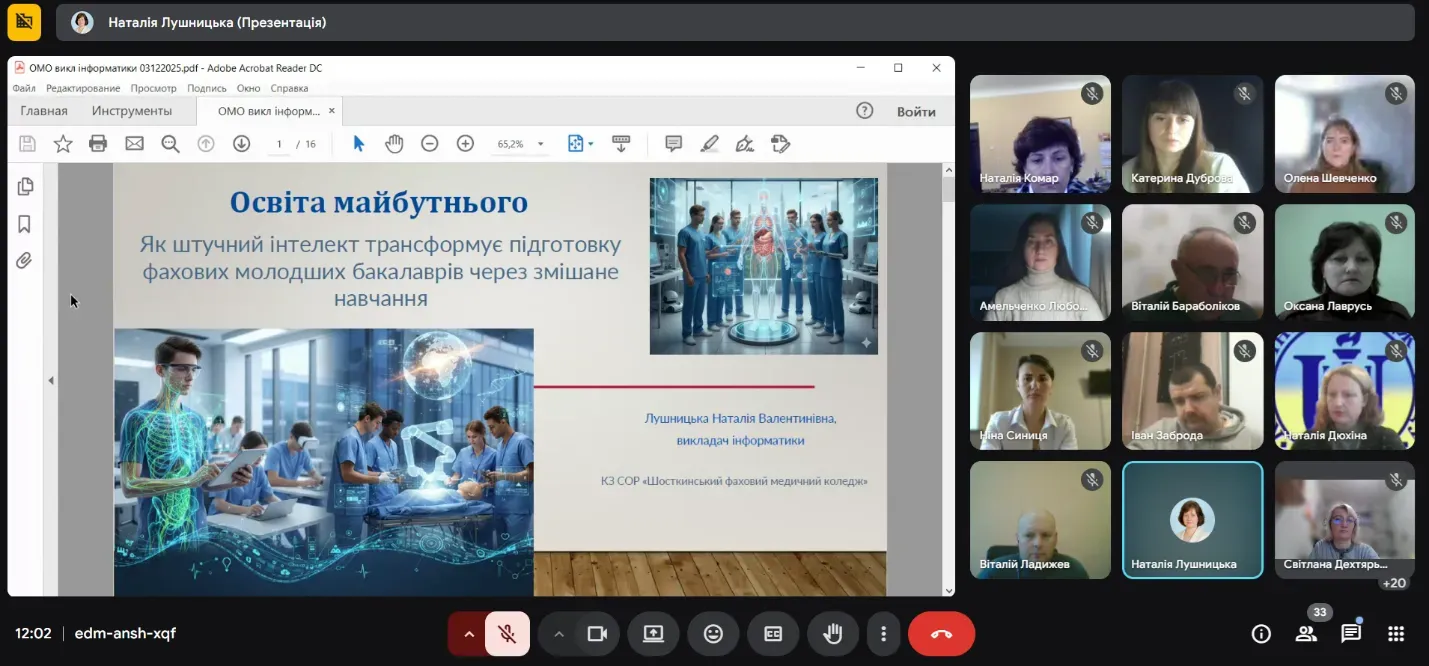Open the more options three-dot menu

coord(883,633)
